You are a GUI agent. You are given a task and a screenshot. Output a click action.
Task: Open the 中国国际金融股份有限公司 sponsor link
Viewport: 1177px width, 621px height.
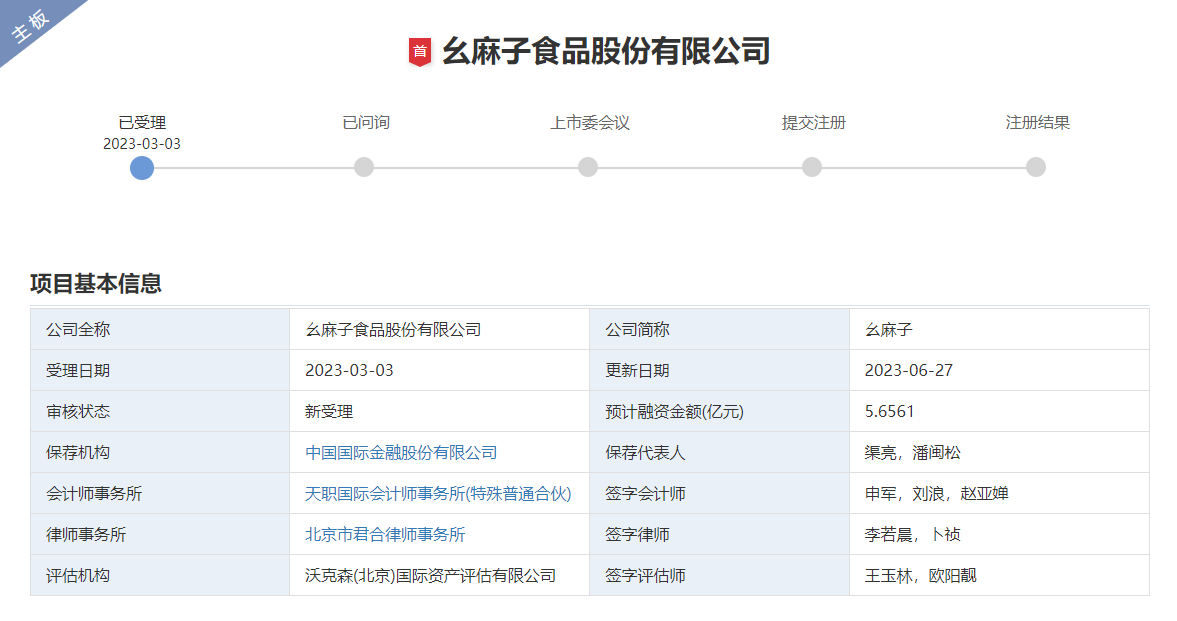point(401,453)
